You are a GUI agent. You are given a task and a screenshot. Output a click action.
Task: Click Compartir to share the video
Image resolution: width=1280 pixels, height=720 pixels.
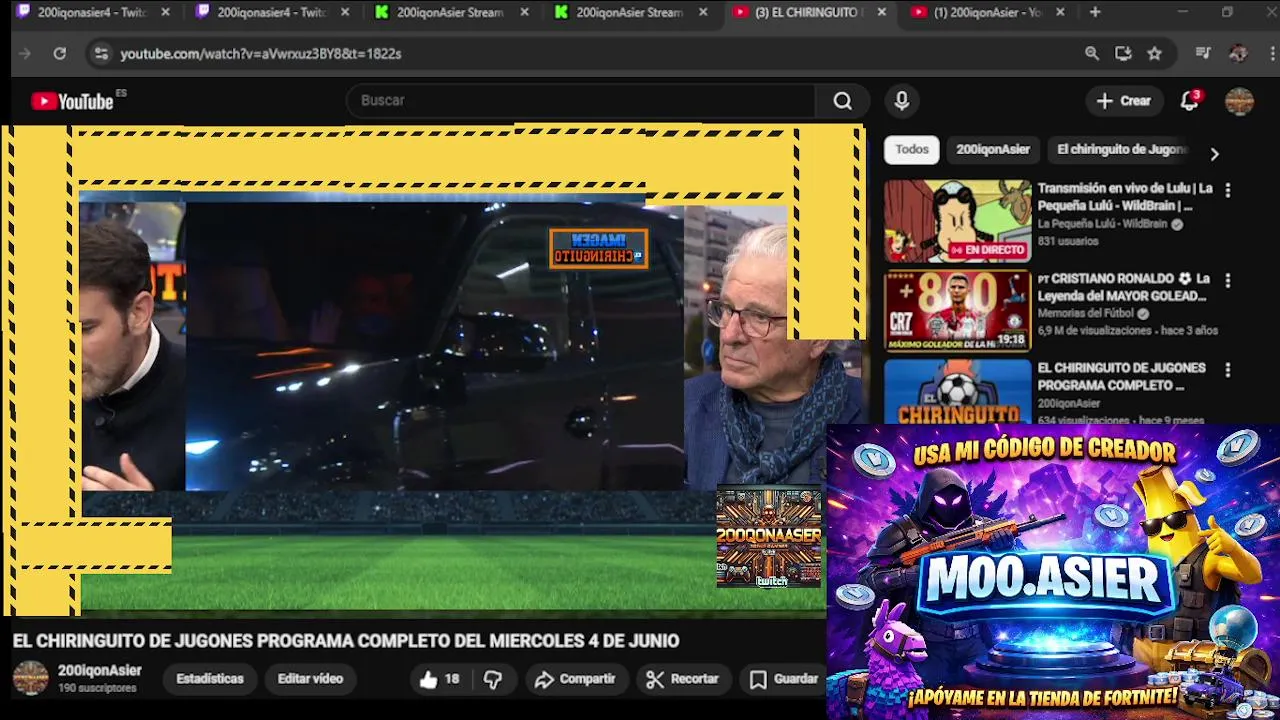coord(575,679)
